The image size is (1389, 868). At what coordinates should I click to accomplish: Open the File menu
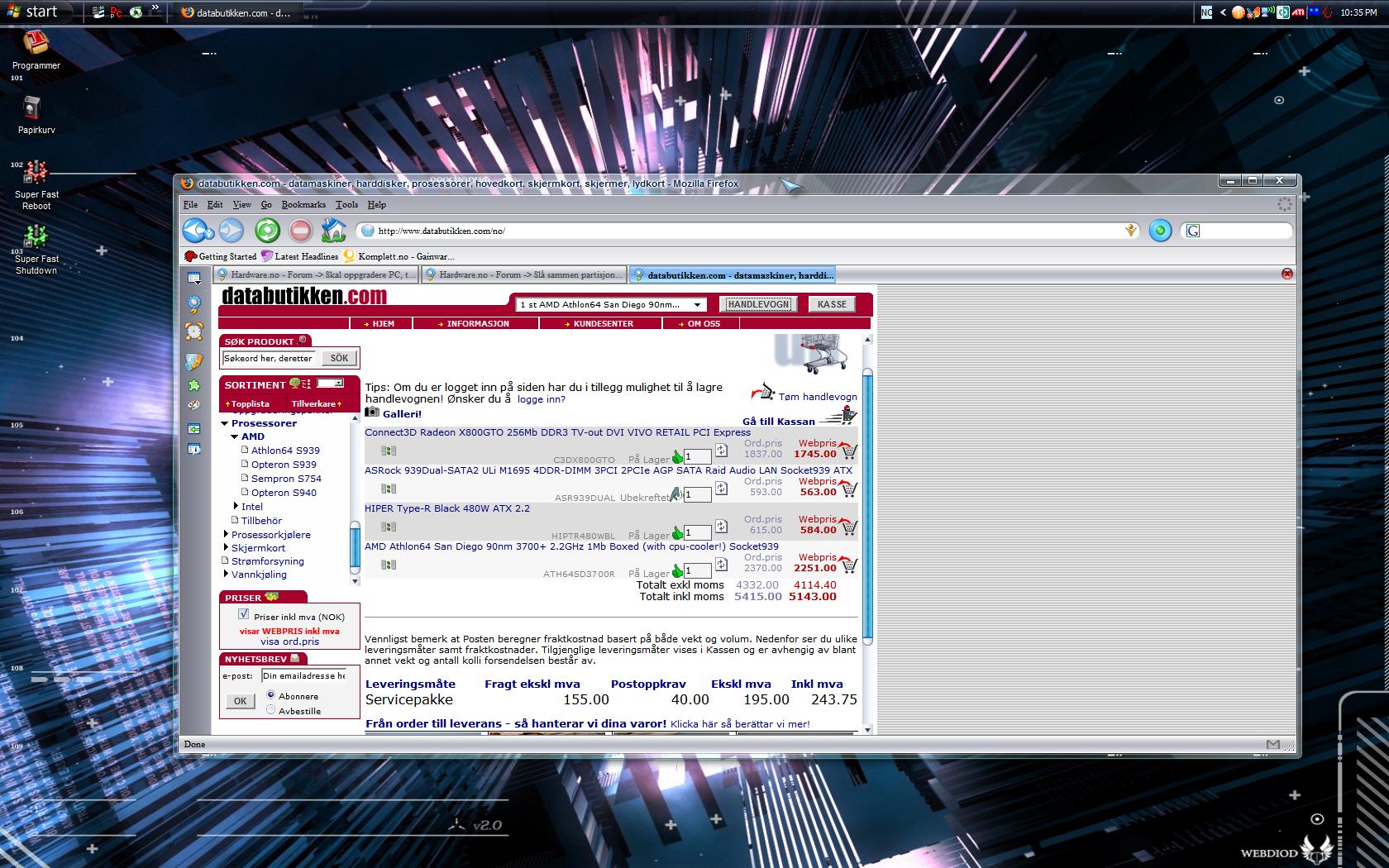pyautogui.click(x=190, y=204)
